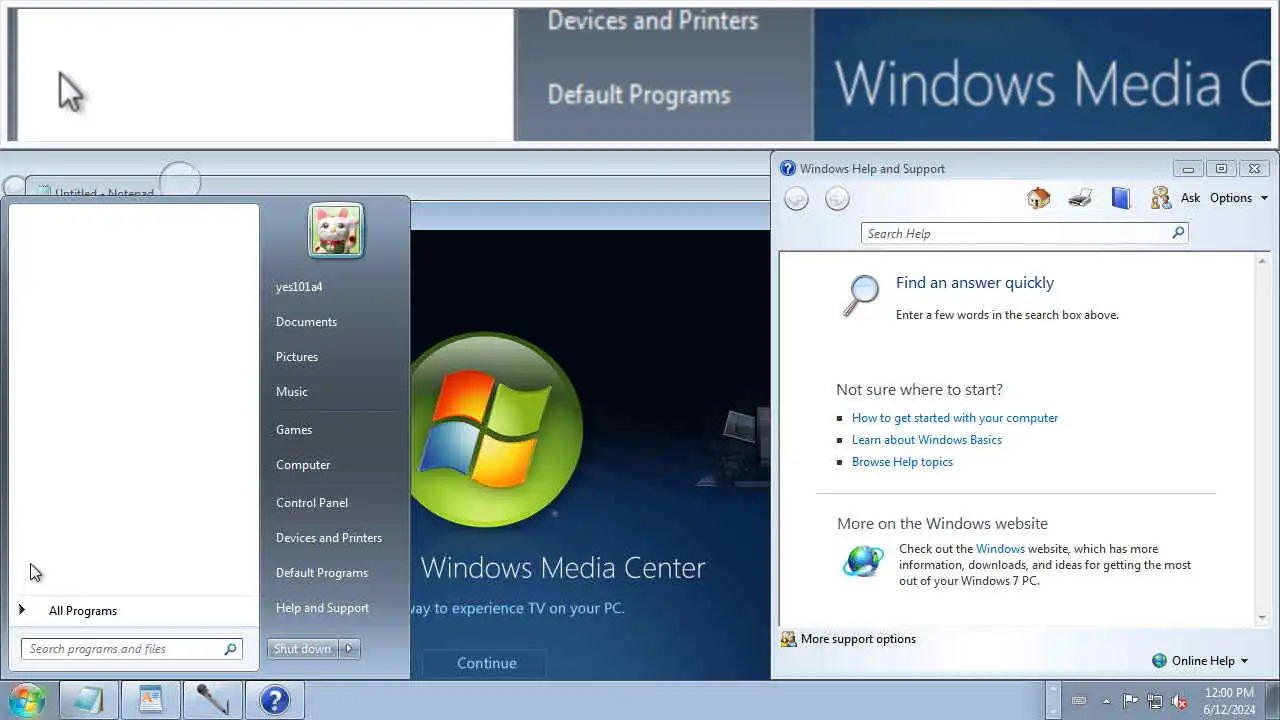This screenshot has height=720, width=1280.
Task: Open the Notepad taskbar icon
Action: (x=89, y=699)
